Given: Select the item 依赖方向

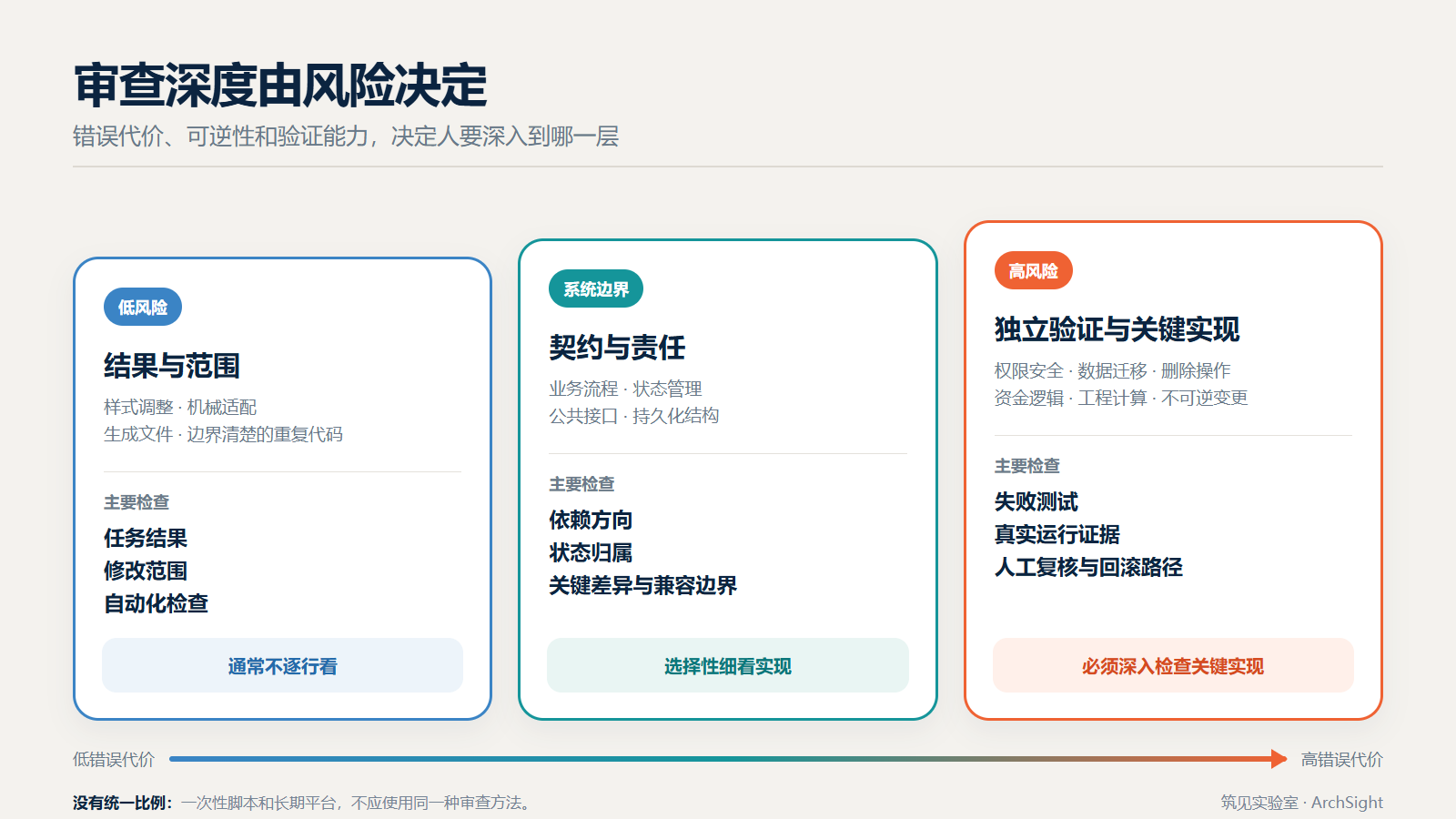Looking at the screenshot, I should 591,520.
